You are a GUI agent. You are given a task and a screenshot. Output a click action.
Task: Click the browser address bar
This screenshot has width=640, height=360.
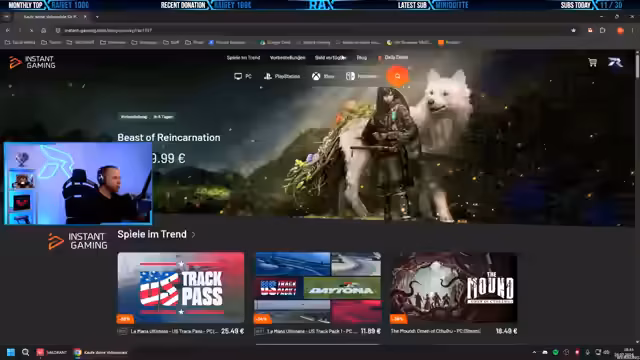[310, 30]
